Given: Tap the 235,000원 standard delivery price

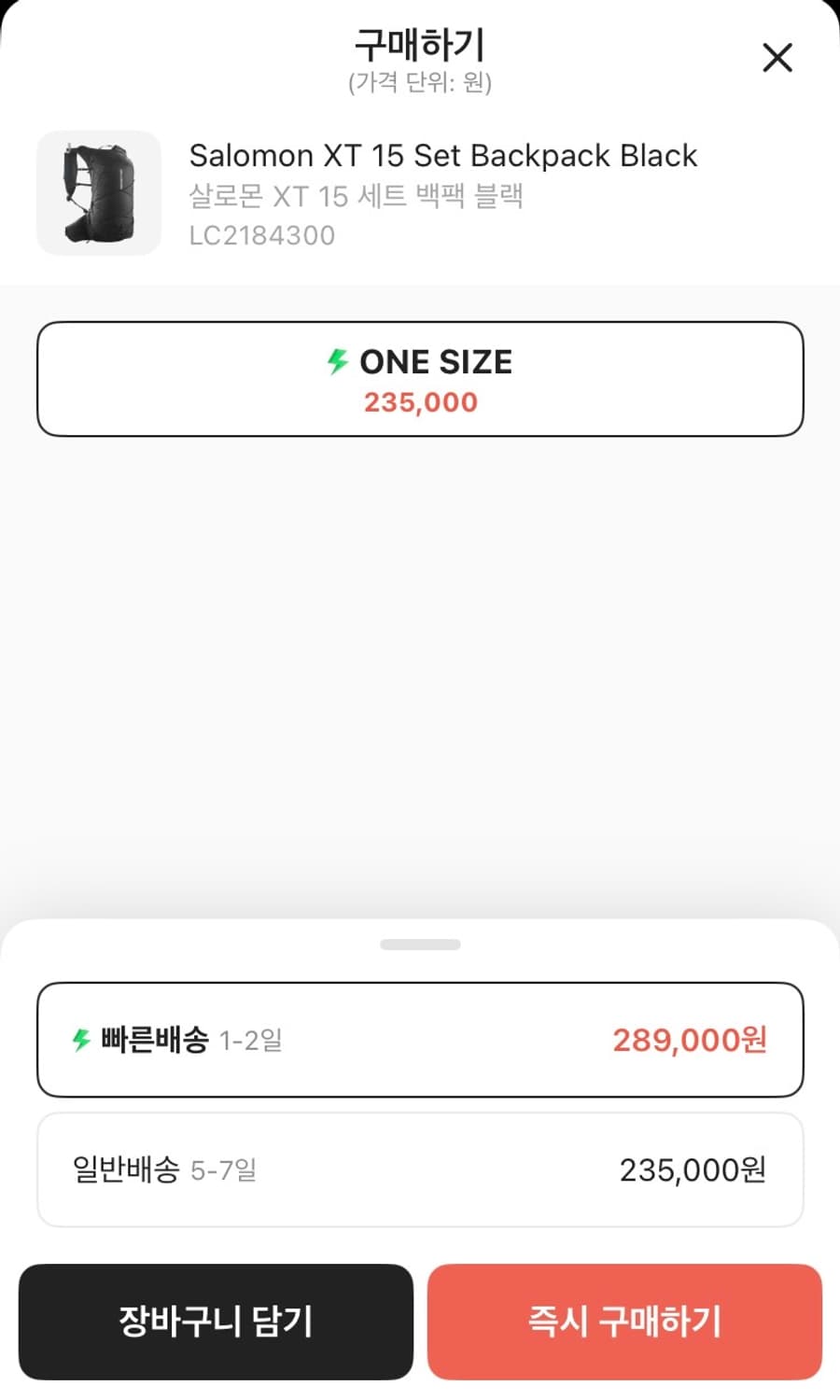Looking at the screenshot, I should [693, 1169].
